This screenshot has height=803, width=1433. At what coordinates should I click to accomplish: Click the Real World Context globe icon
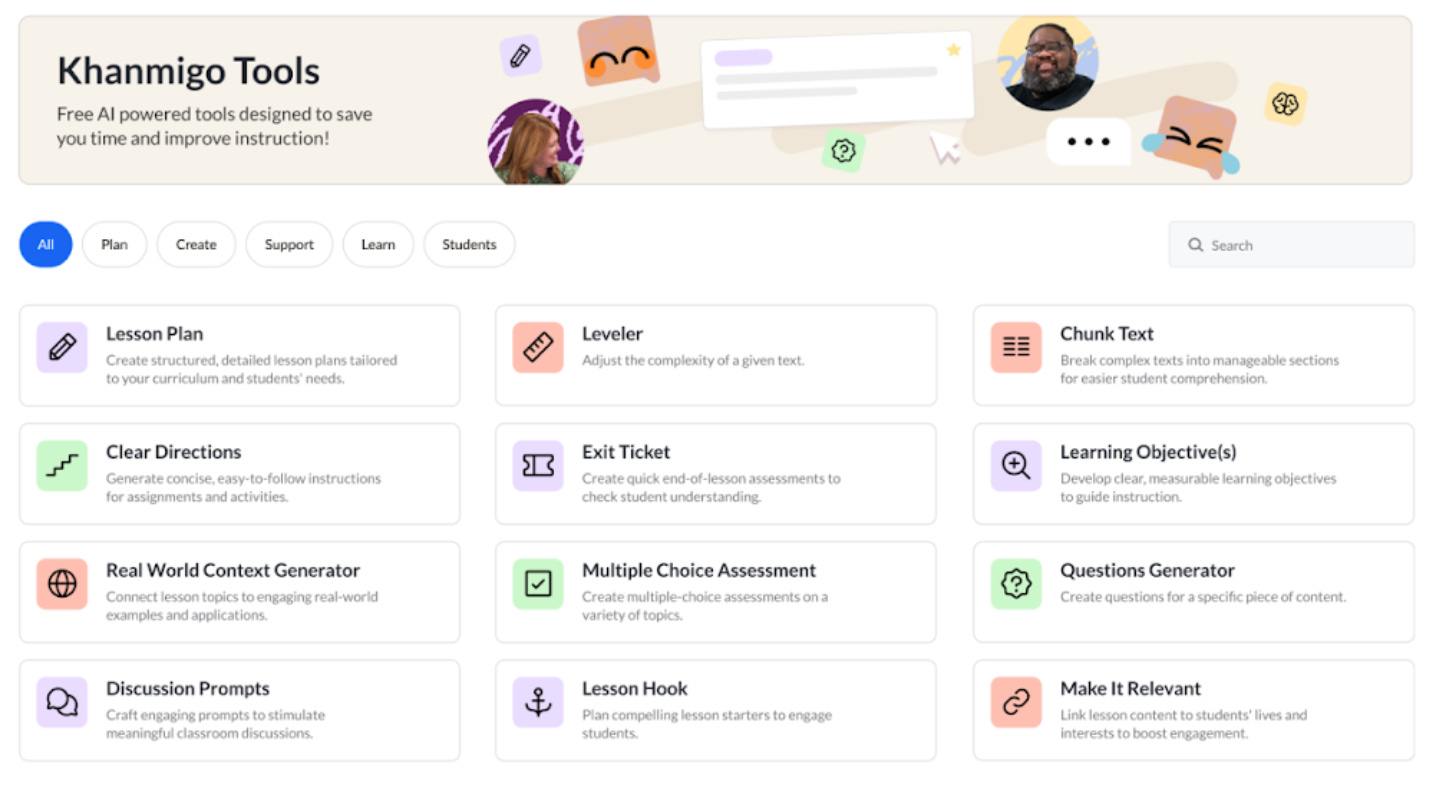click(x=62, y=584)
